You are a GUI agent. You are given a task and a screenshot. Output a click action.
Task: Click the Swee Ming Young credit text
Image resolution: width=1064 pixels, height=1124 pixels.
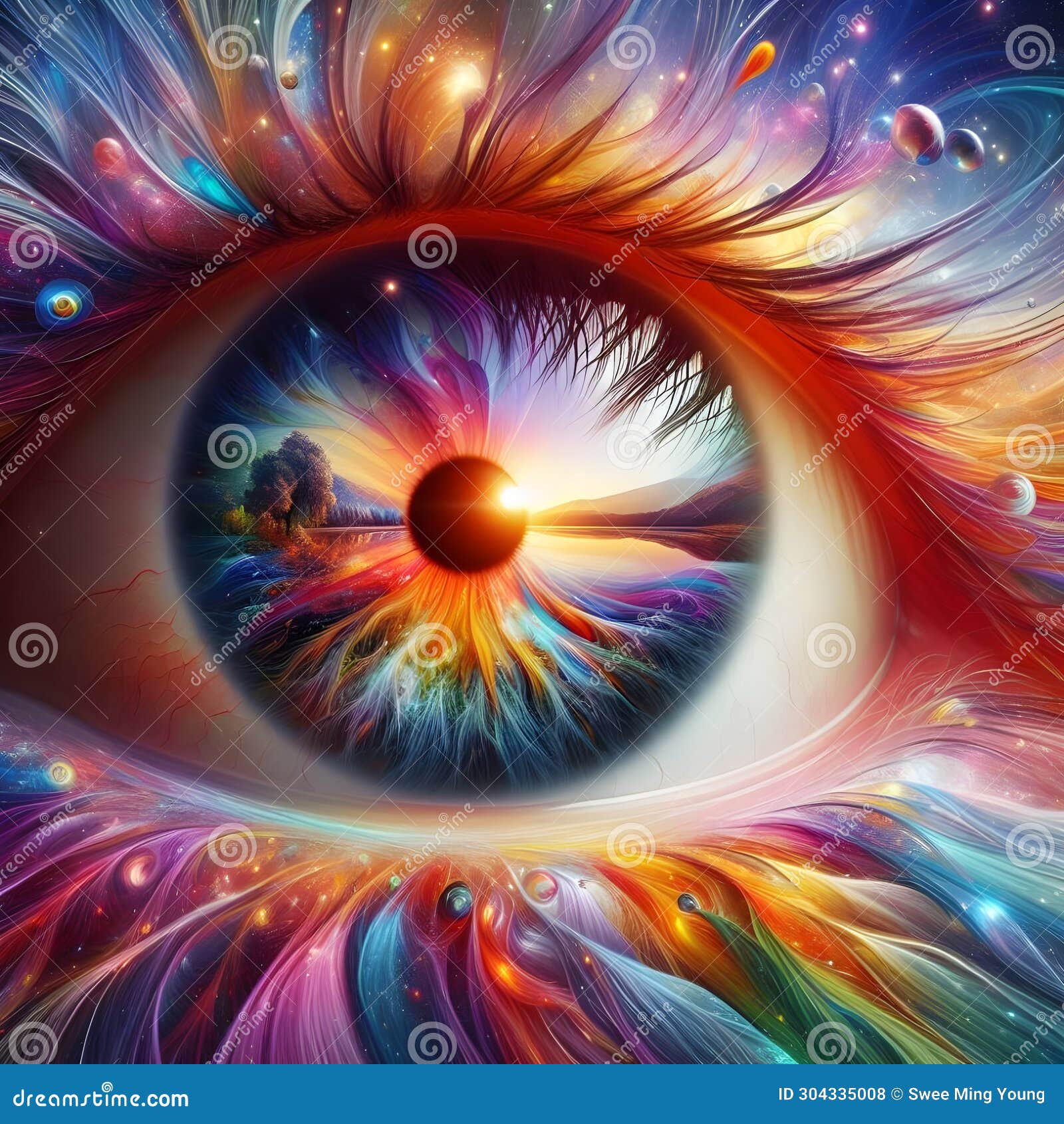click(x=976, y=1093)
